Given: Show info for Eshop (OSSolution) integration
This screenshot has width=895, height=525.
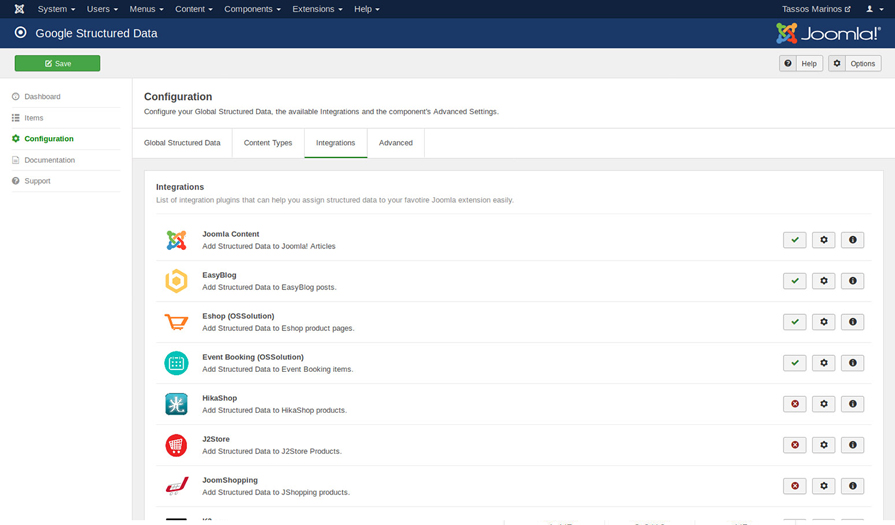Looking at the screenshot, I should (852, 322).
